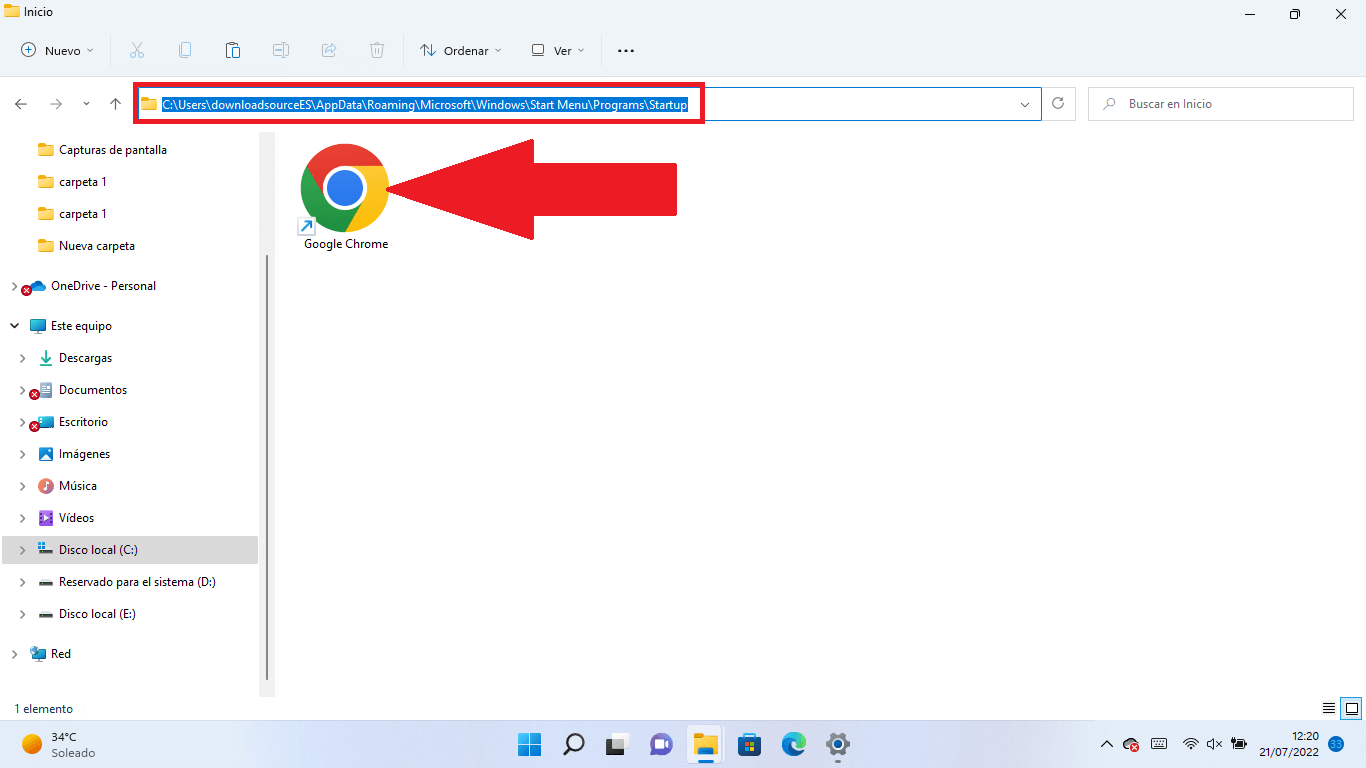The height and width of the screenshot is (768, 1366).
Task: Click File Explorer icon on taskbar
Action: [x=705, y=744]
